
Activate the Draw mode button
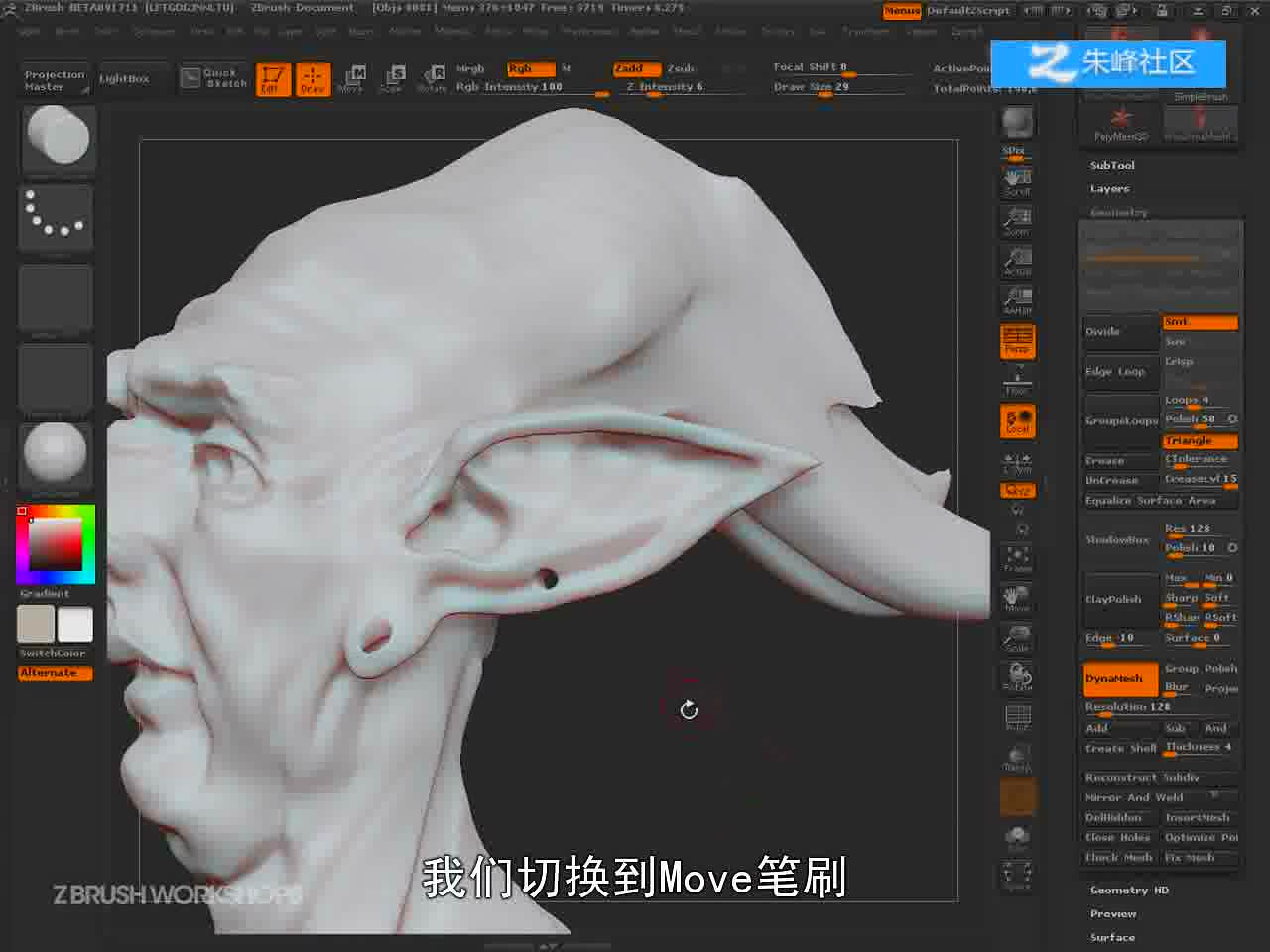coord(313,79)
